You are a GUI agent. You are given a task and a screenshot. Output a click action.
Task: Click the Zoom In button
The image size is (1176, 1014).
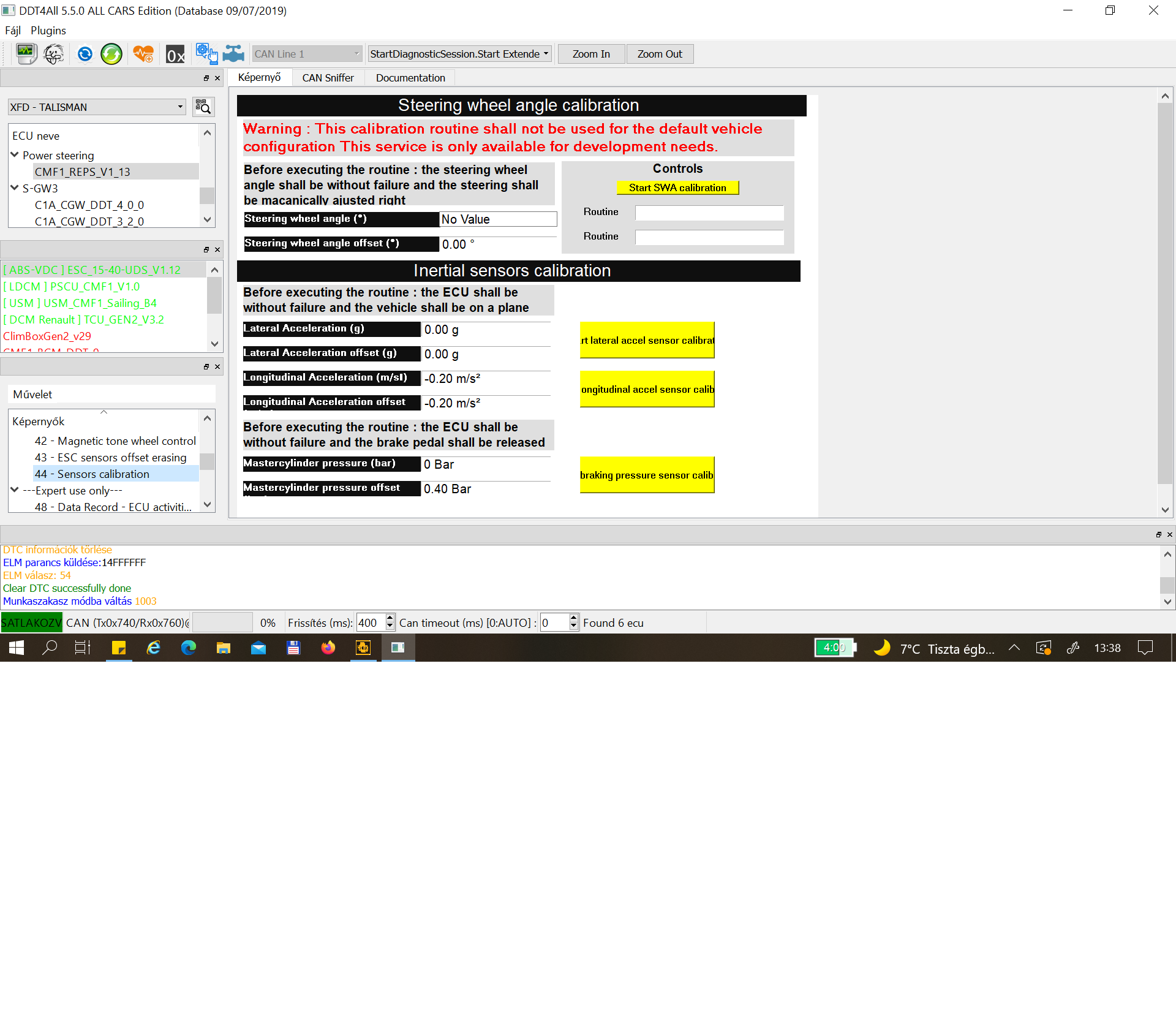[590, 53]
